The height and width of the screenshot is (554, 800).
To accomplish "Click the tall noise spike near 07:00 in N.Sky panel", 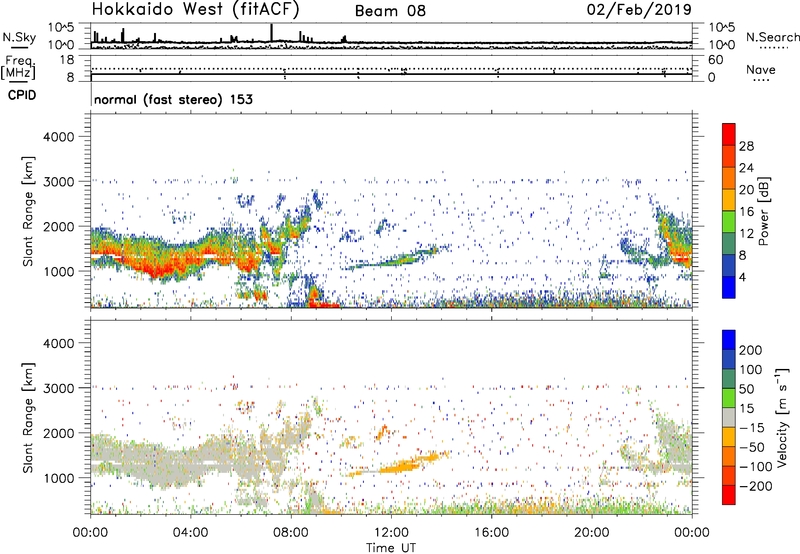I will tap(271, 33).
